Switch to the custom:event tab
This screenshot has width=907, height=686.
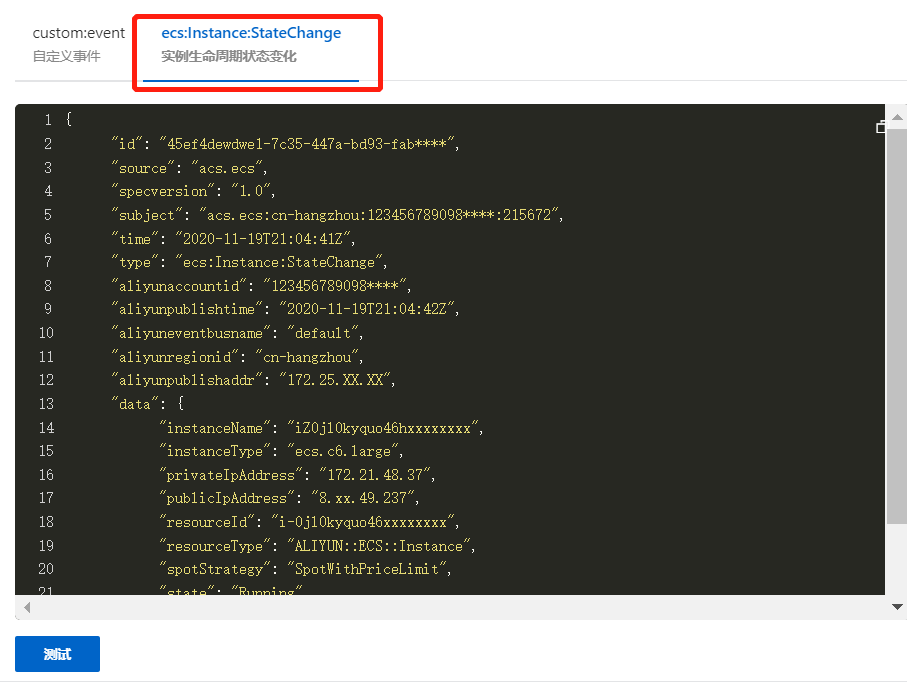pos(78,44)
